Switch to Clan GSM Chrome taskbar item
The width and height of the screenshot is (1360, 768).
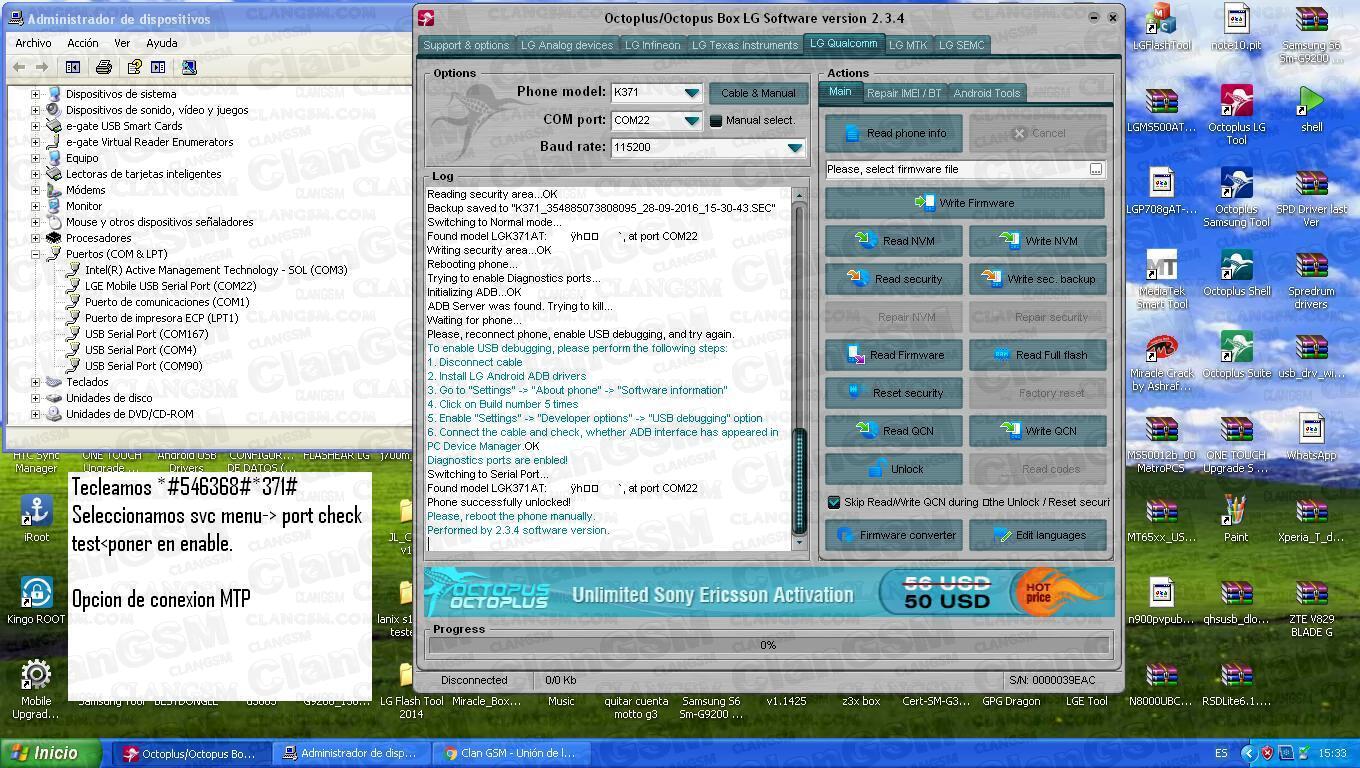pyautogui.click(x=510, y=753)
